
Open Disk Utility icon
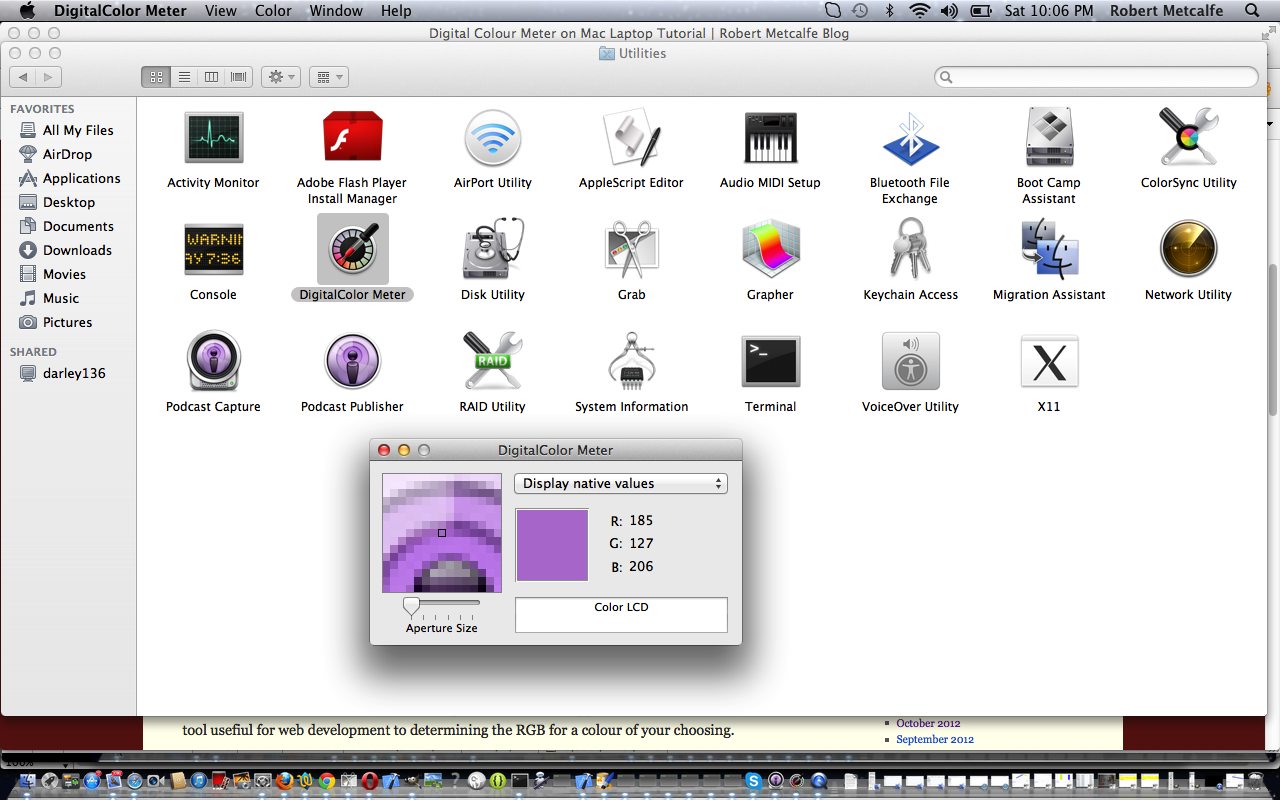click(493, 249)
